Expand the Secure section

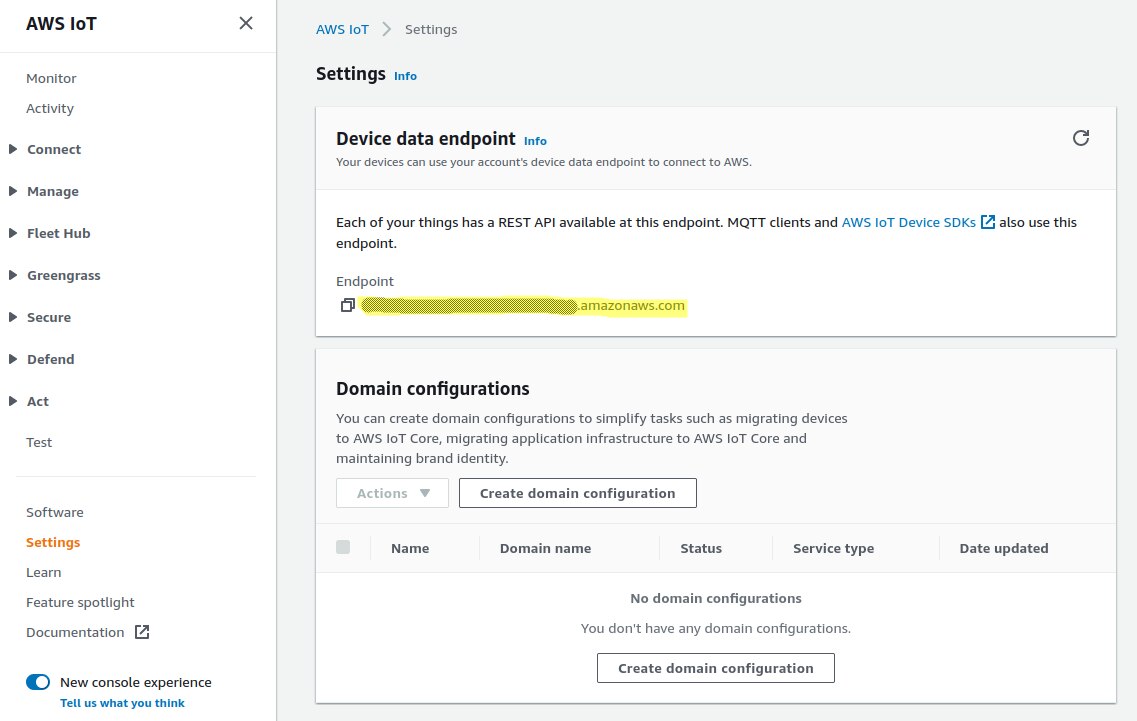(13, 317)
